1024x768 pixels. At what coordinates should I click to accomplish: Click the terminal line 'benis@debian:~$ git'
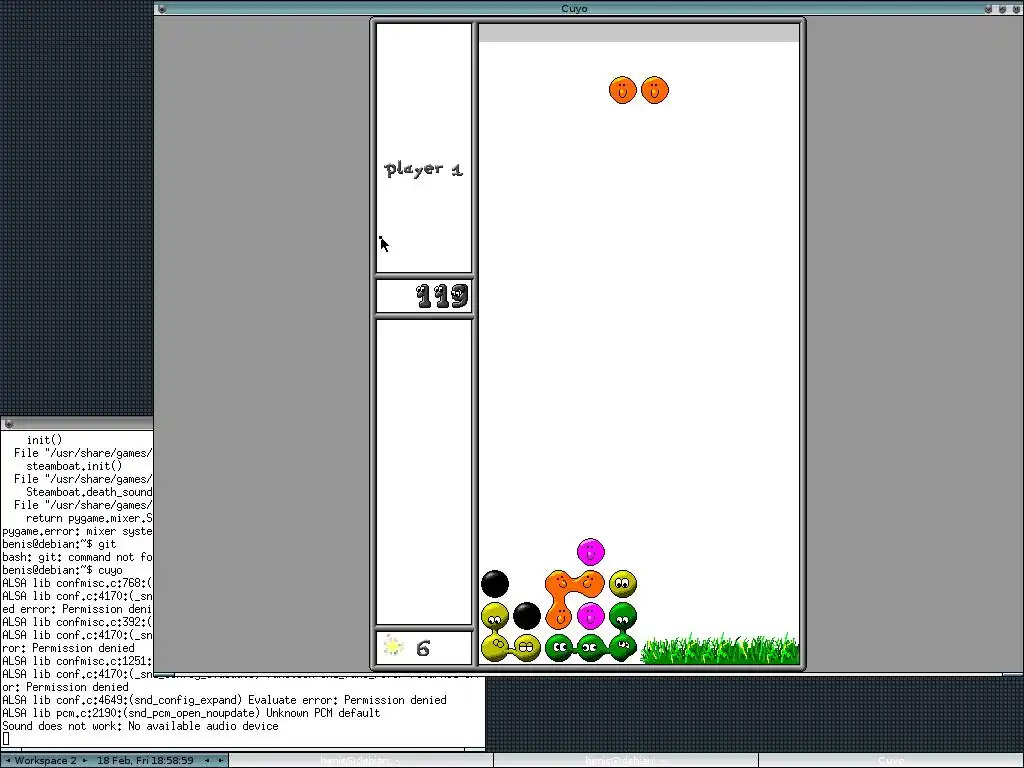coord(59,543)
